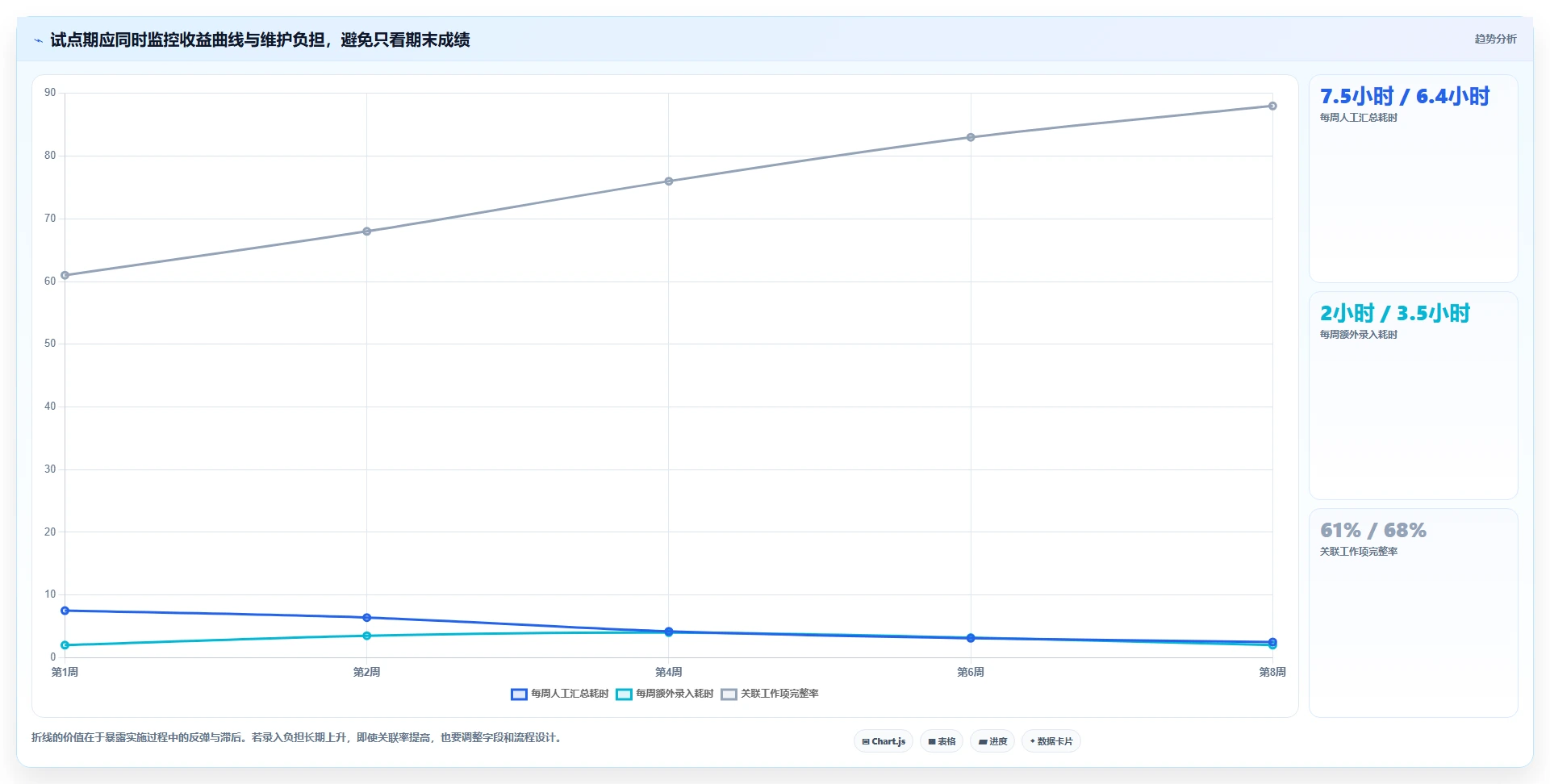Screen dimensions: 1550x784
Task: Click the 每周人工汇总耗时 card caption
Action: [1358, 118]
